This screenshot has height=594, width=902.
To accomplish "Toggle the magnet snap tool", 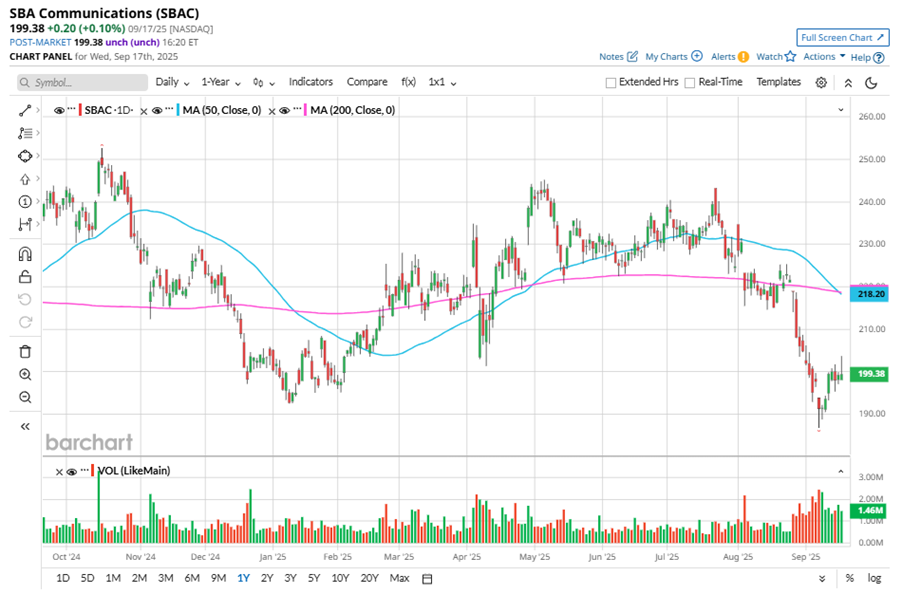I will [x=25, y=254].
